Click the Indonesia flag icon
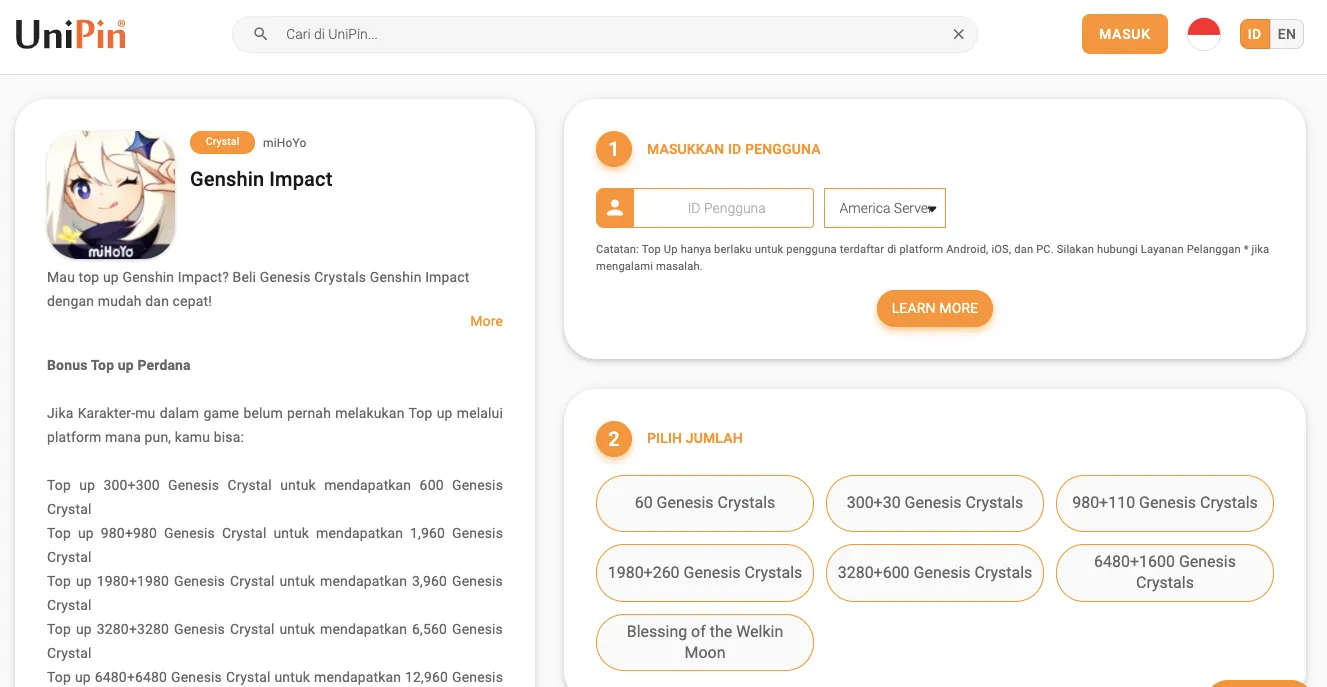This screenshot has height=687, width=1327. tap(1203, 34)
